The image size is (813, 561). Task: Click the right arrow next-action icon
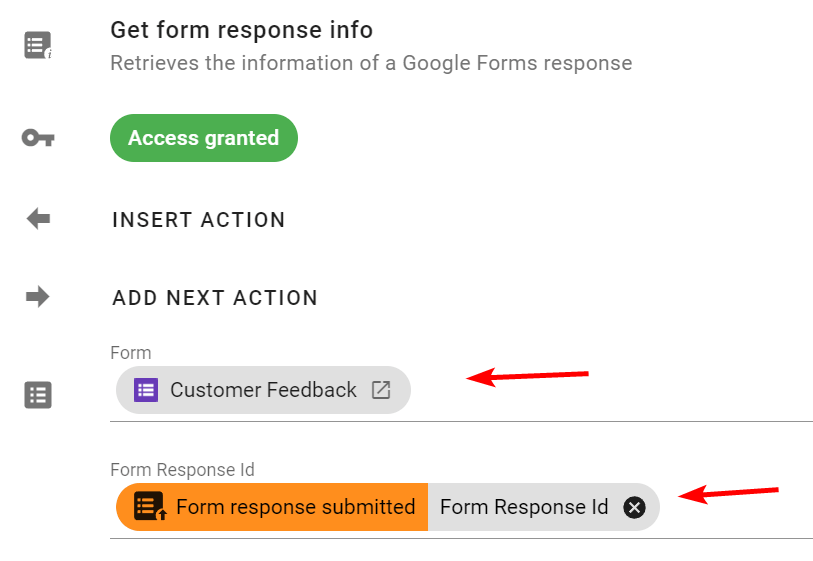pos(38,297)
